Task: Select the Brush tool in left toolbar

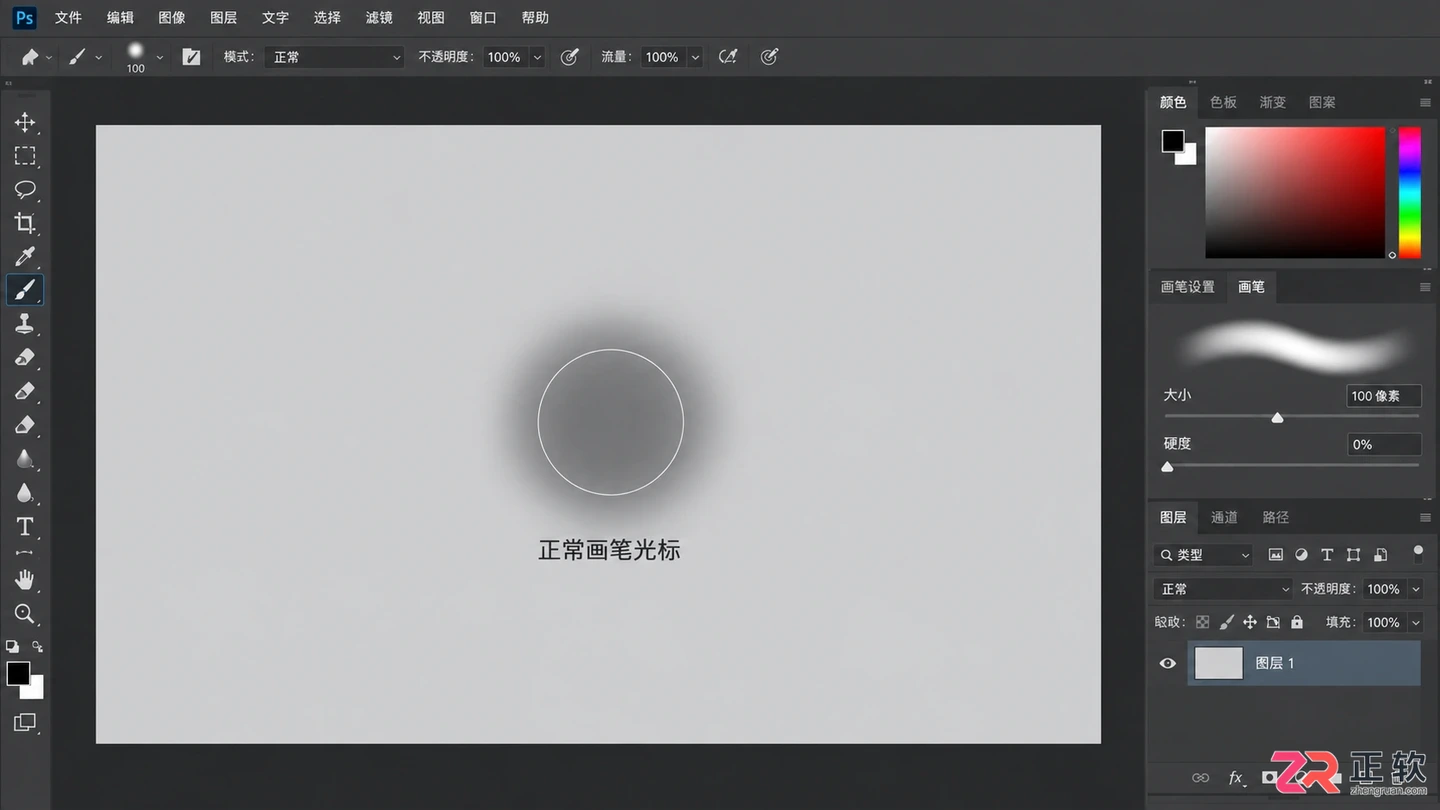Action: point(25,290)
